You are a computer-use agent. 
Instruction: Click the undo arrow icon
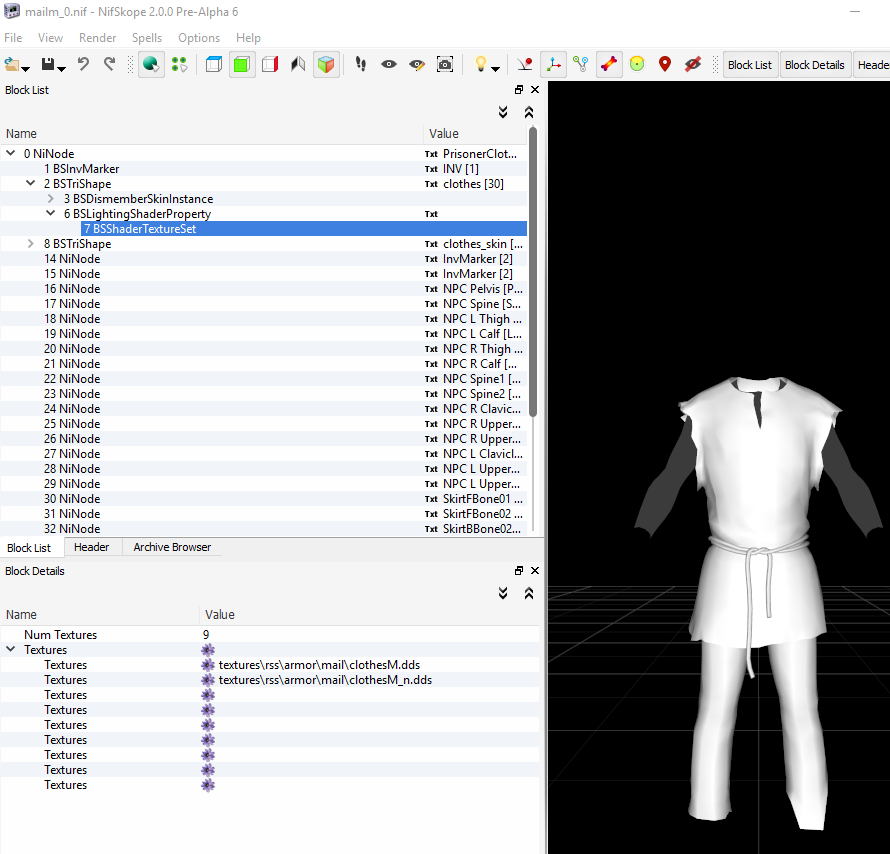(x=83, y=64)
